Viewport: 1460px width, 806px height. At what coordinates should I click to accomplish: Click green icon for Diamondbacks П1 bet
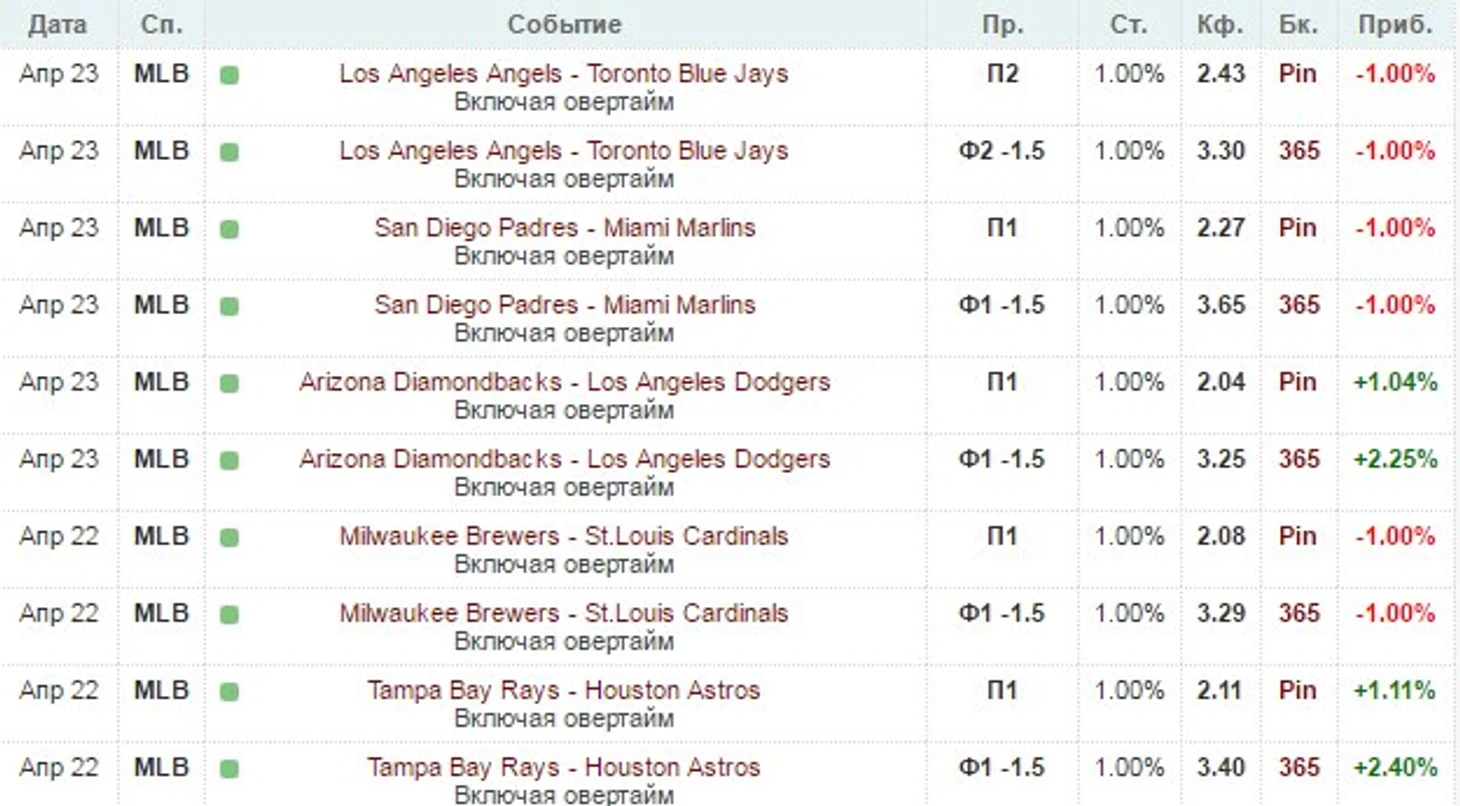(229, 383)
